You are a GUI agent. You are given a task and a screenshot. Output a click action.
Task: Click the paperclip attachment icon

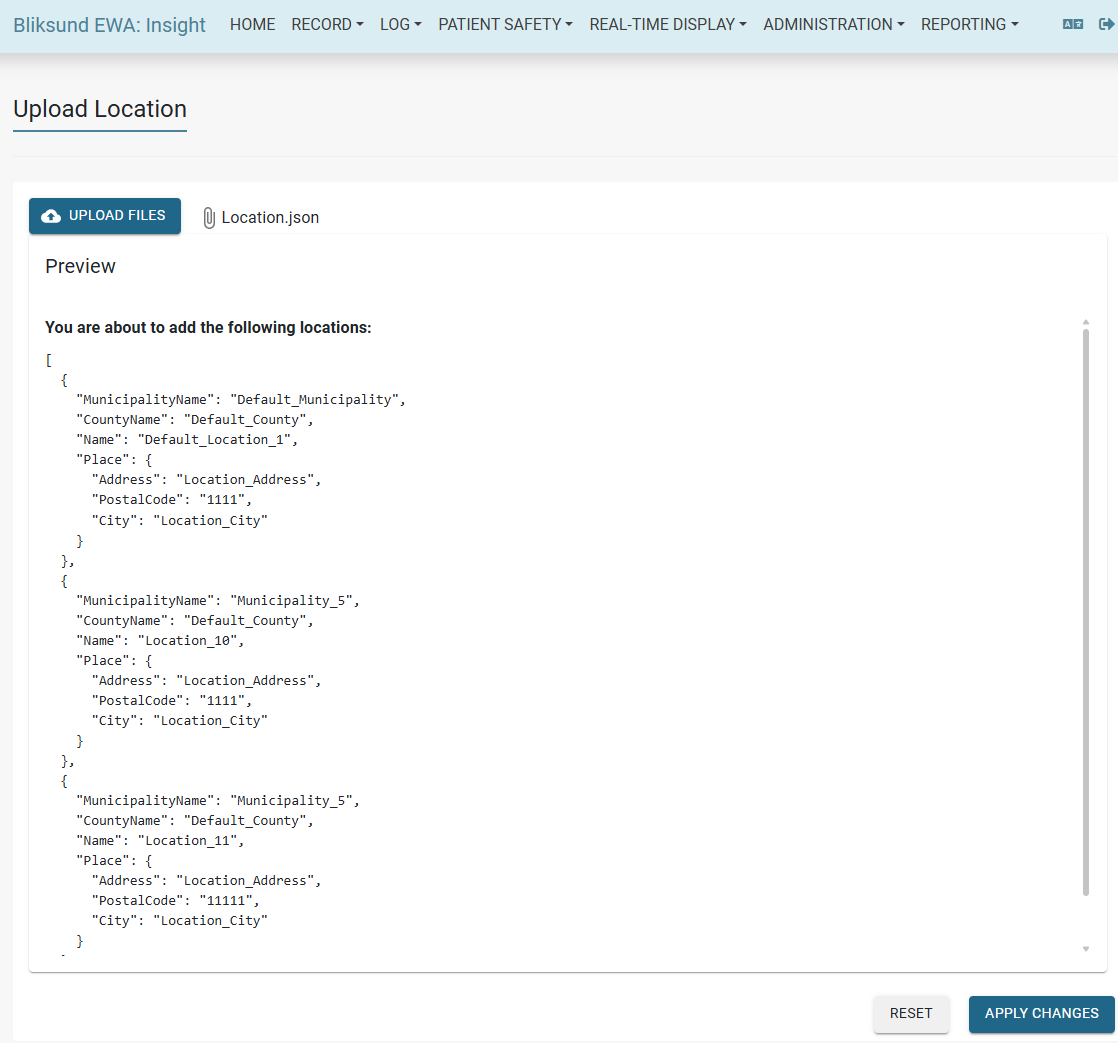[x=209, y=218]
